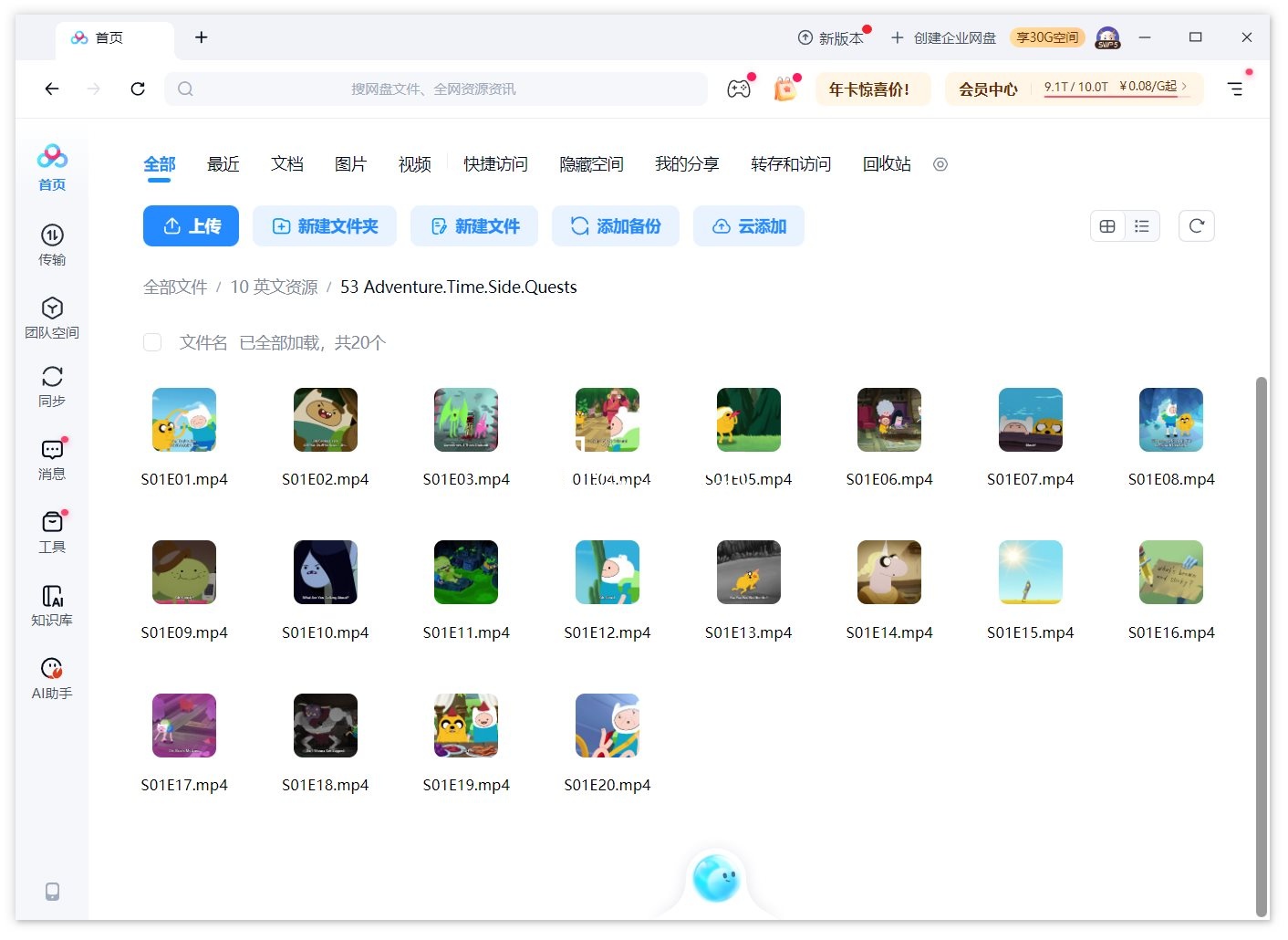Open a new tab with the plus icon
Image resolution: width=1288 pixels, height=940 pixels.
202,37
